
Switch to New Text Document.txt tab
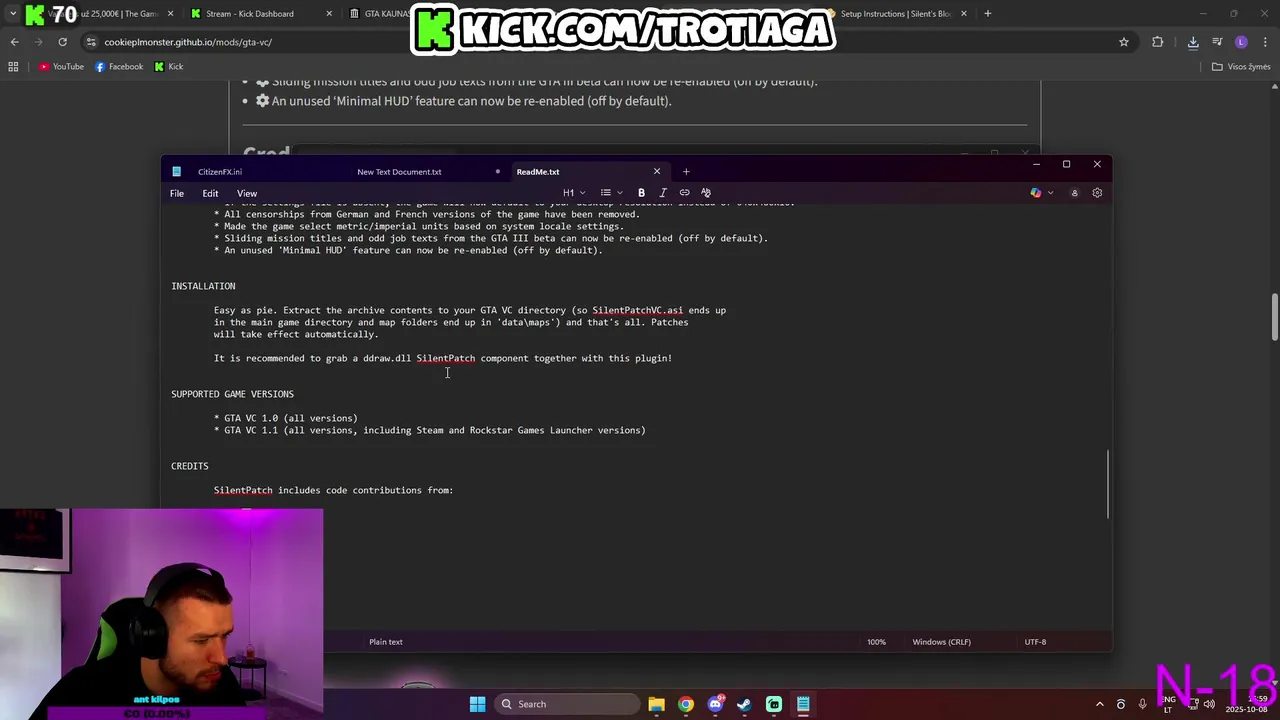pos(399,172)
